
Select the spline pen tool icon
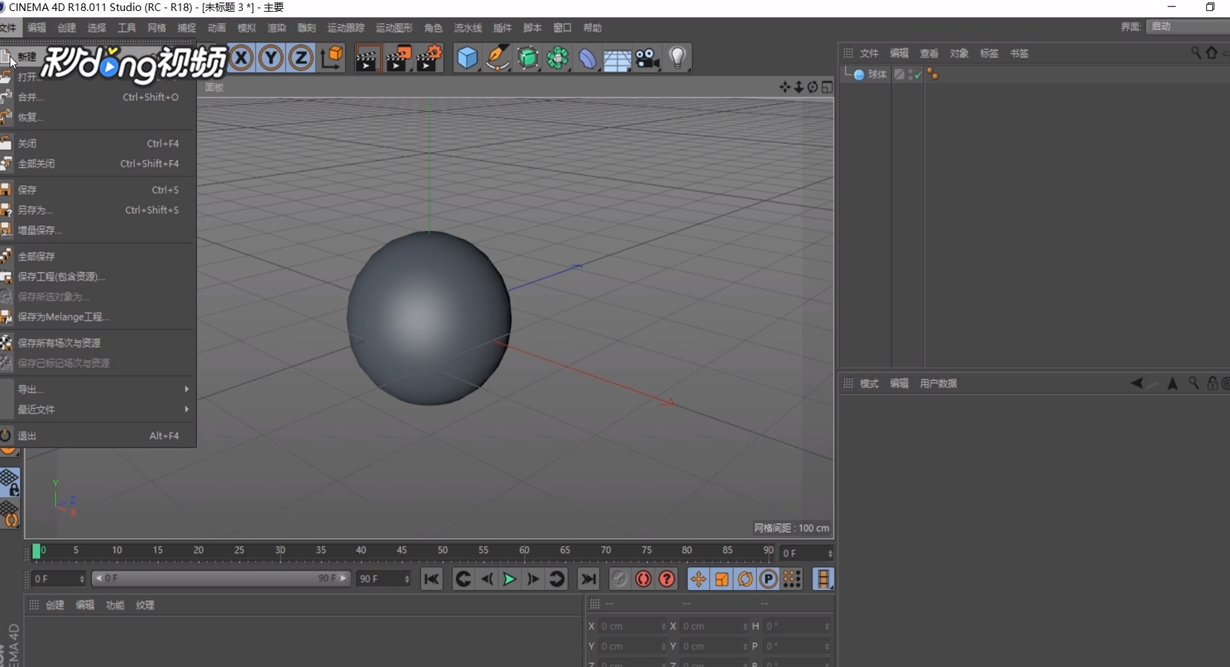tap(497, 58)
